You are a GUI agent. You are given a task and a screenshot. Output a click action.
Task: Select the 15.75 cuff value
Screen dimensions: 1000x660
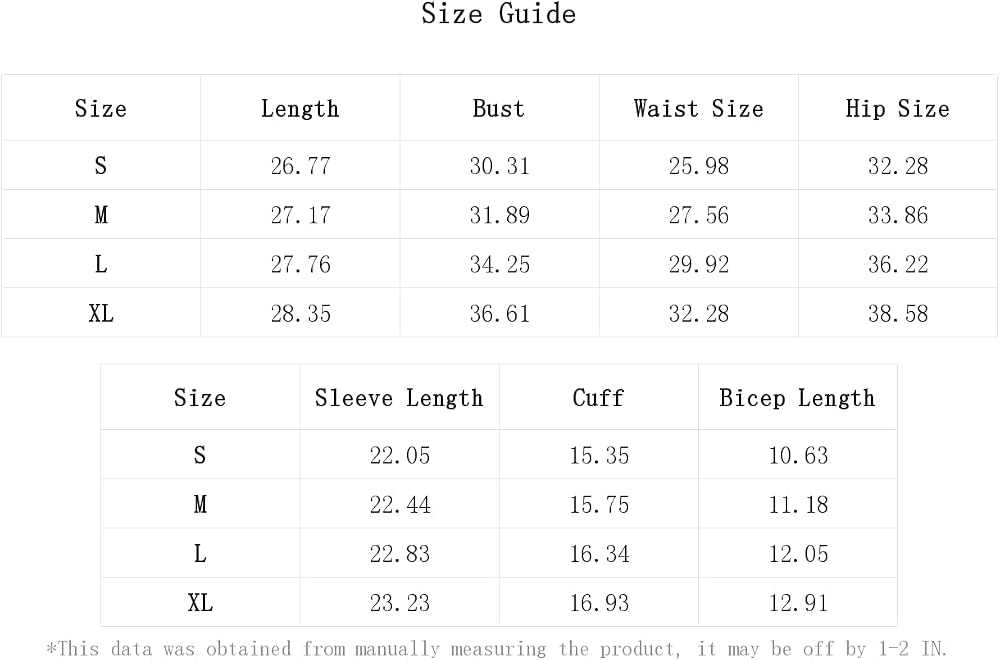click(x=599, y=504)
